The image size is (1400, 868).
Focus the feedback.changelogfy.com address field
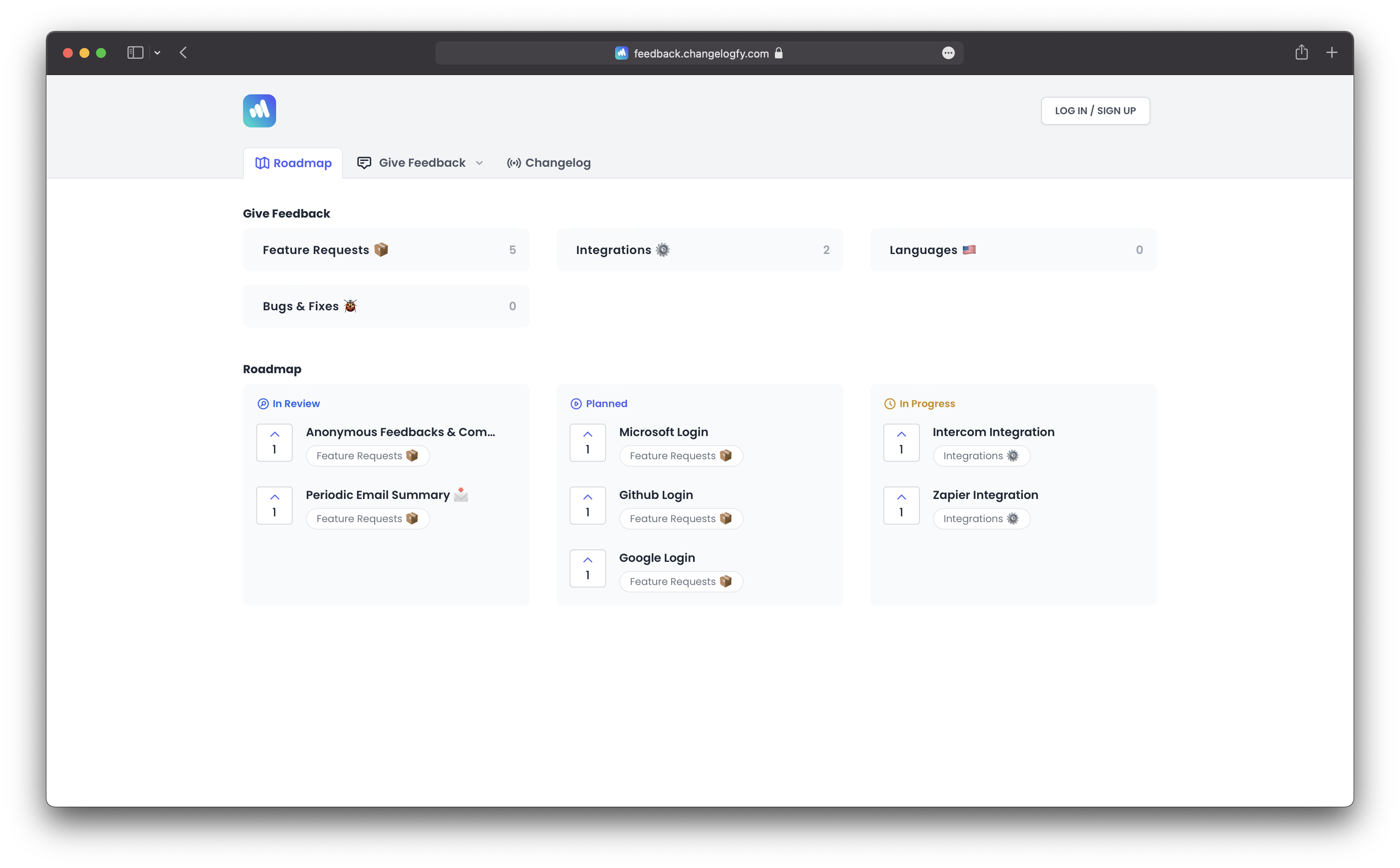point(700,53)
